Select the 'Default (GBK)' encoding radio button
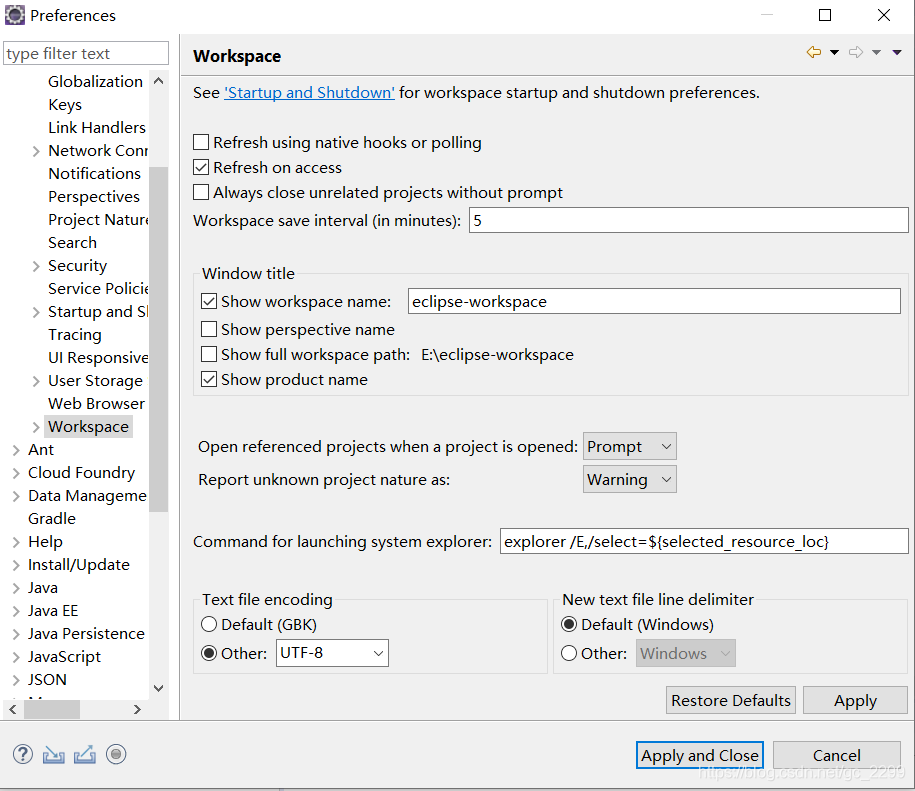 [x=209, y=623]
